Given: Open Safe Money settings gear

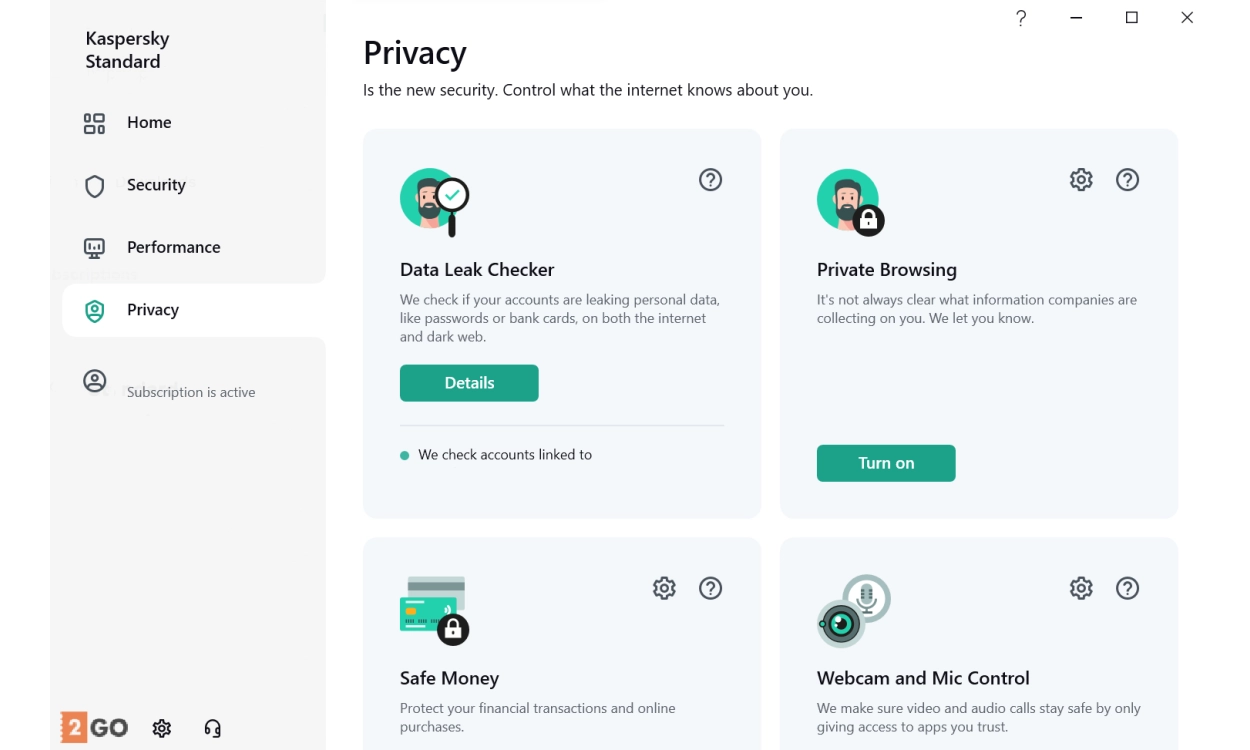Looking at the screenshot, I should point(664,588).
